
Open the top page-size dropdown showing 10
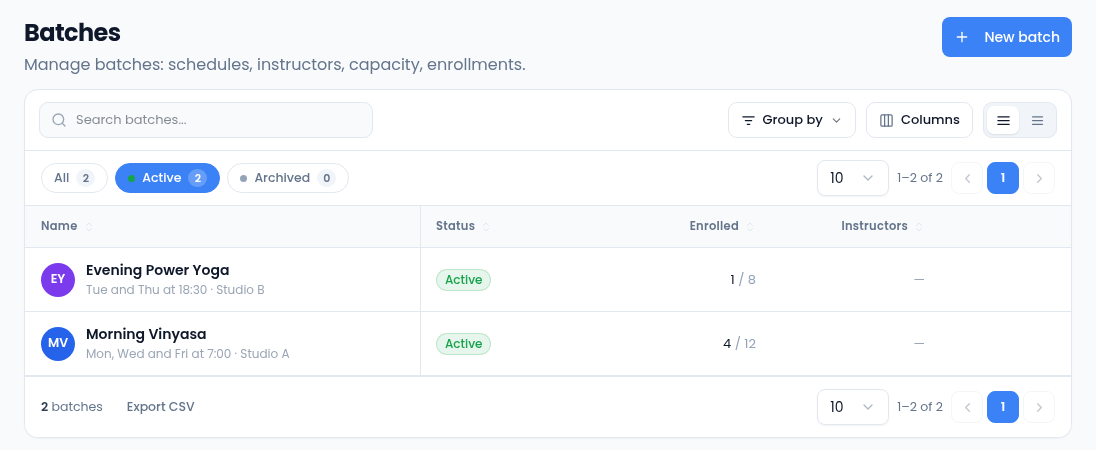click(x=853, y=178)
